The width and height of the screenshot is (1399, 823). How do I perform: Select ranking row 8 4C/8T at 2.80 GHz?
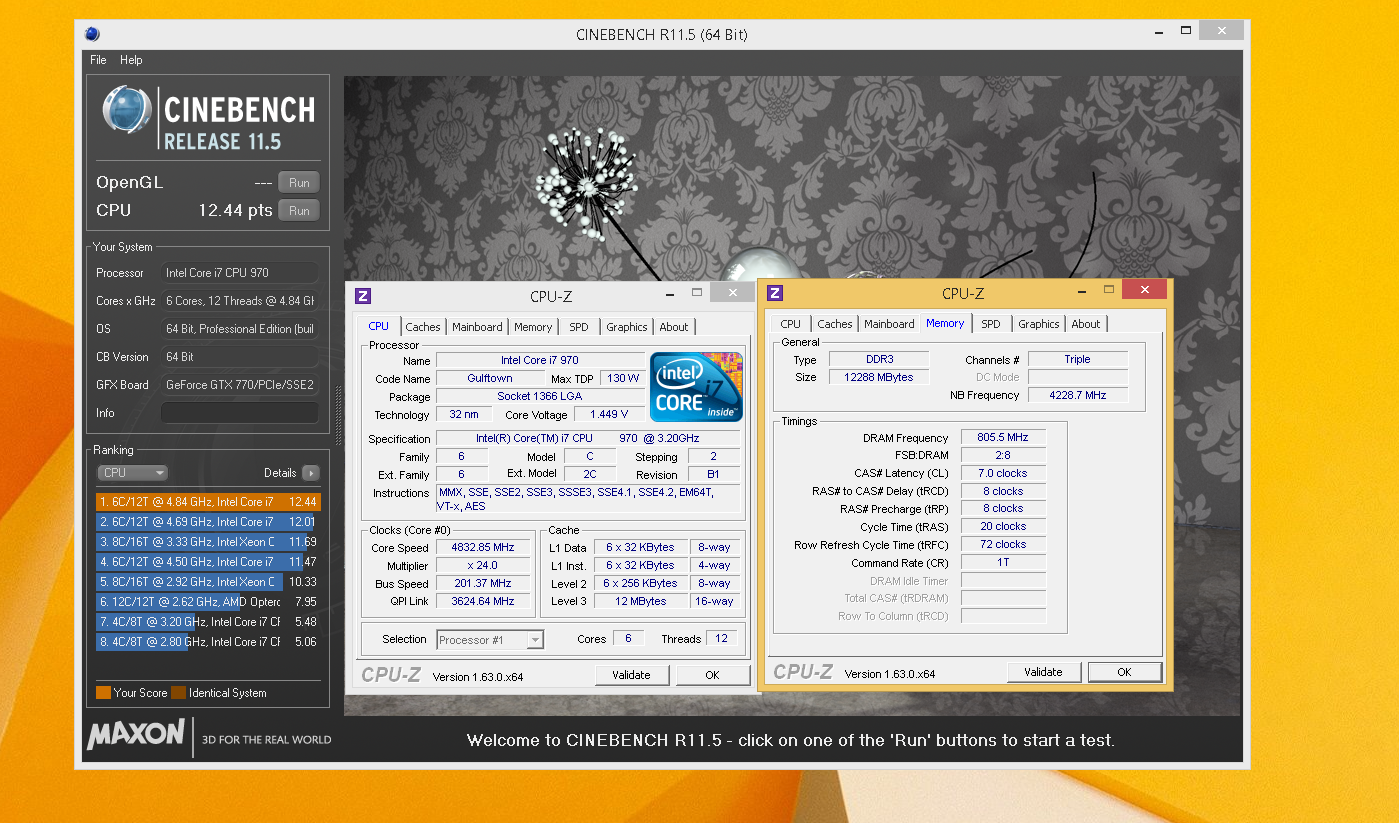208,642
